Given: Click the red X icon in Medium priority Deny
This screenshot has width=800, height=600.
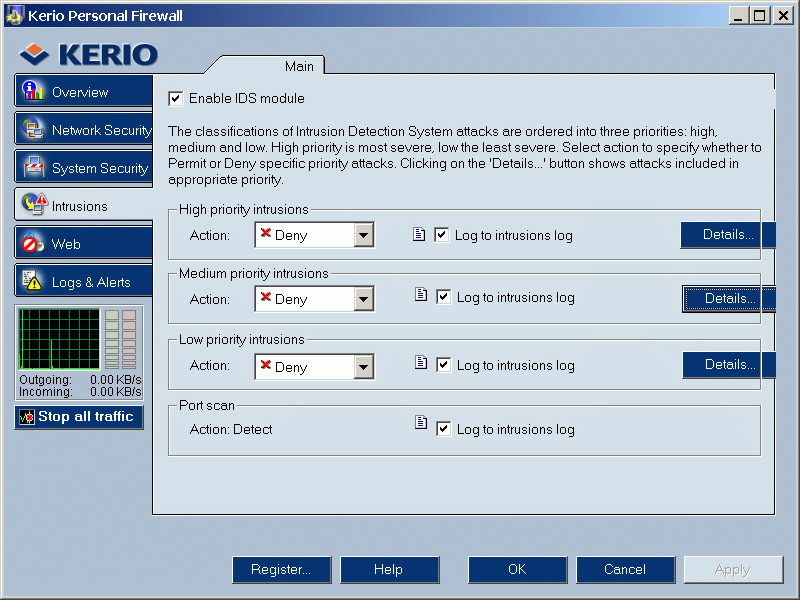Looking at the screenshot, I should click(x=265, y=296).
